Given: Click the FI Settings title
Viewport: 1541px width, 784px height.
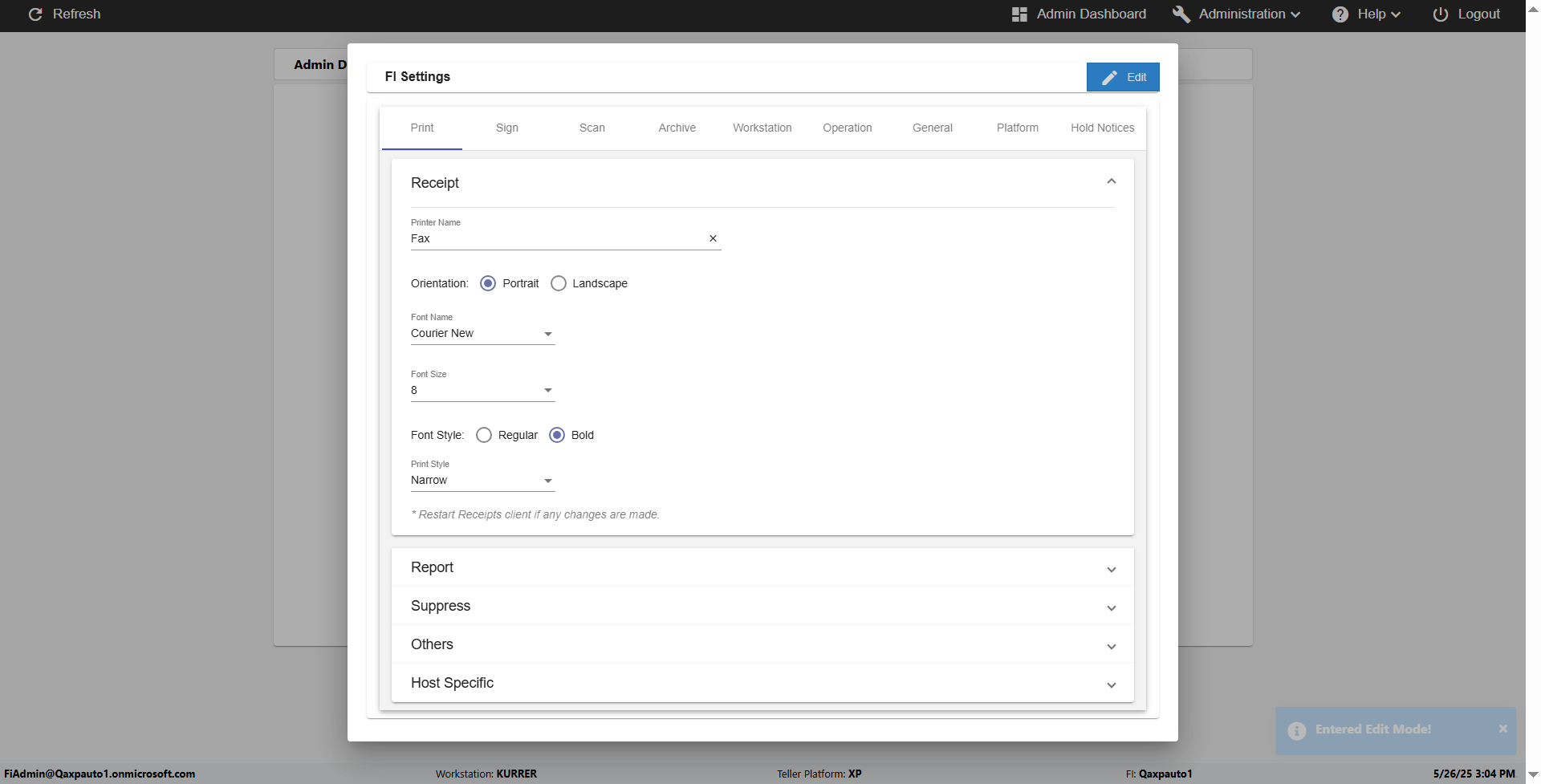Looking at the screenshot, I should coord(417,77).
